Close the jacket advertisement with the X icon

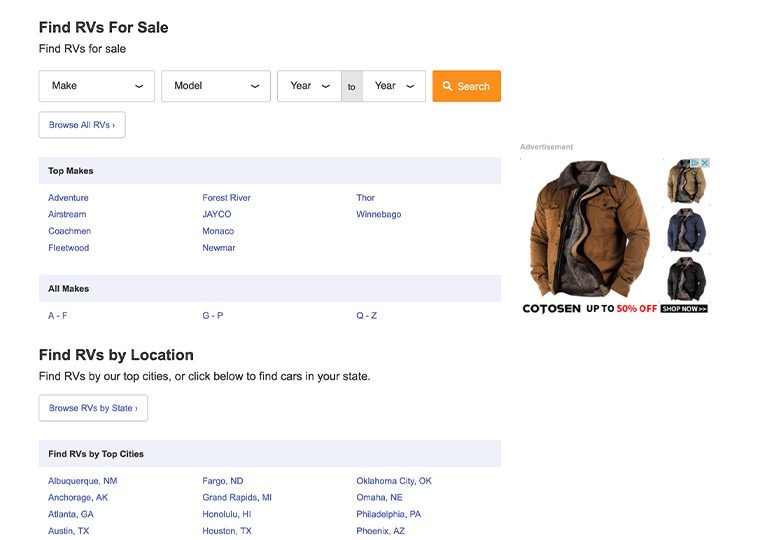705,163
